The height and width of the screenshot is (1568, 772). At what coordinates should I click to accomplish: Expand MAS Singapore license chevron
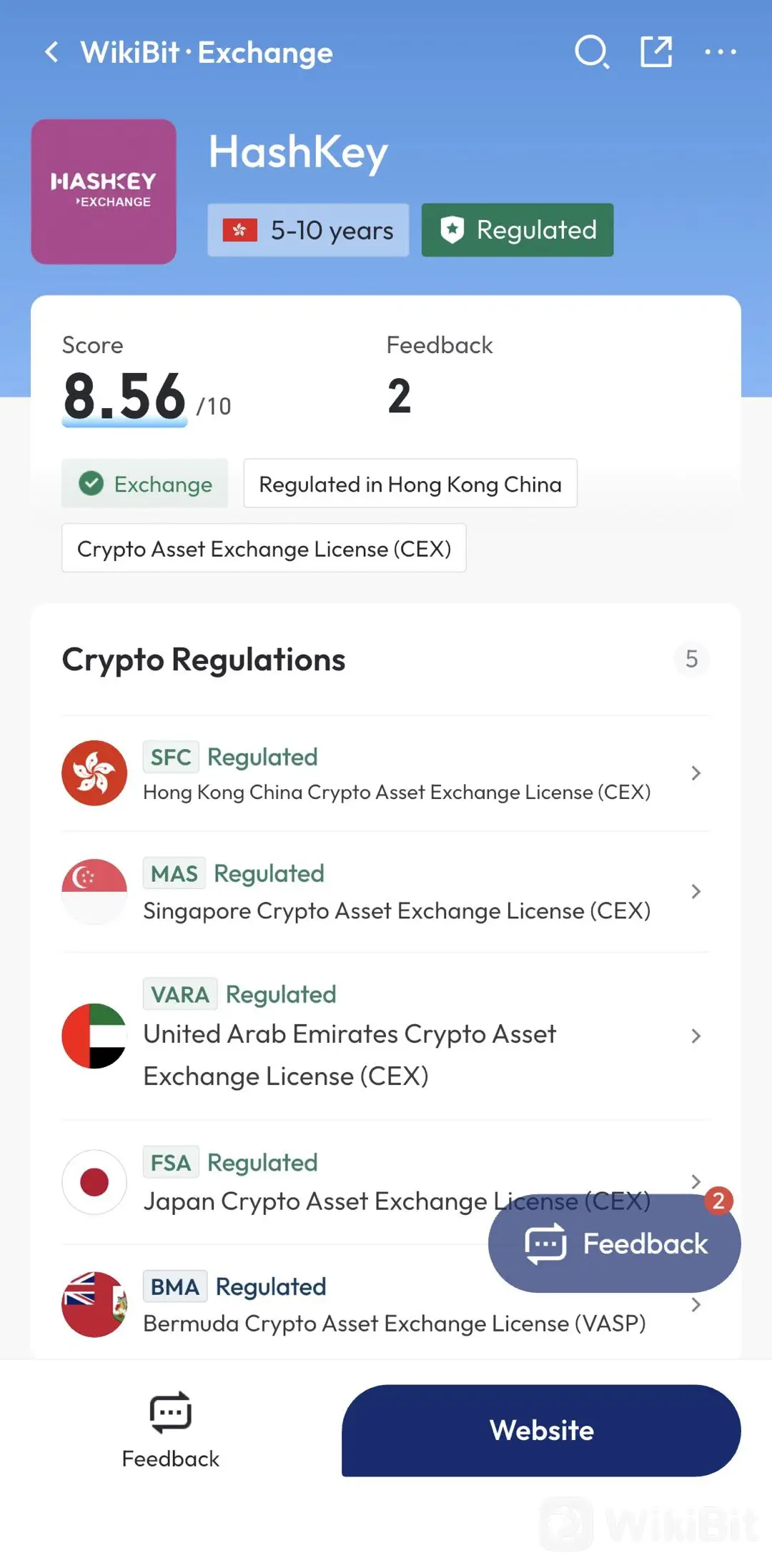point(696,891)
